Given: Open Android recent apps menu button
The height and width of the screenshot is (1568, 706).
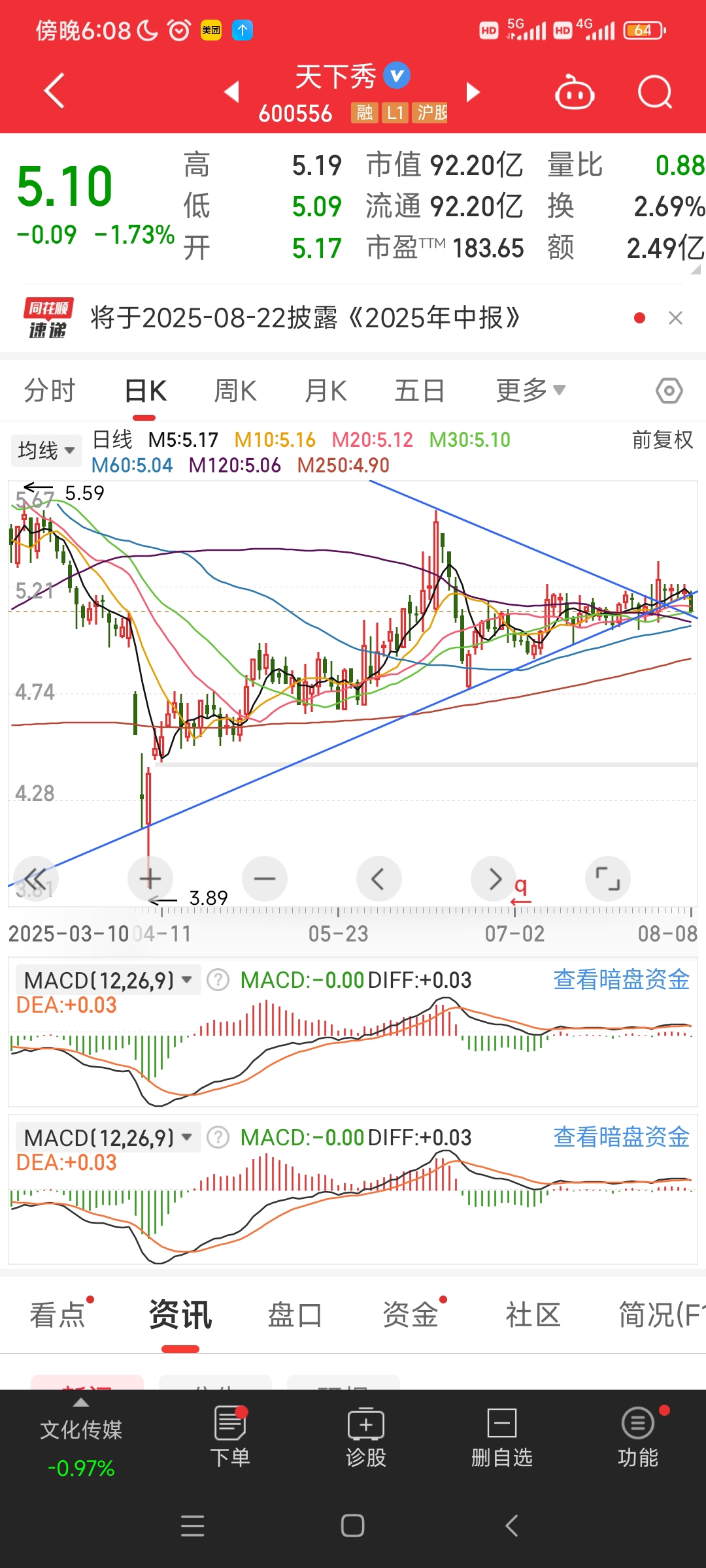Looking at the screenshot, I should 193,1526.
